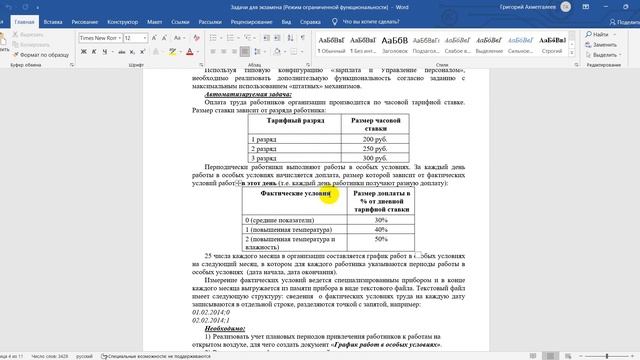Clear all text formatting

pos(196,38)
